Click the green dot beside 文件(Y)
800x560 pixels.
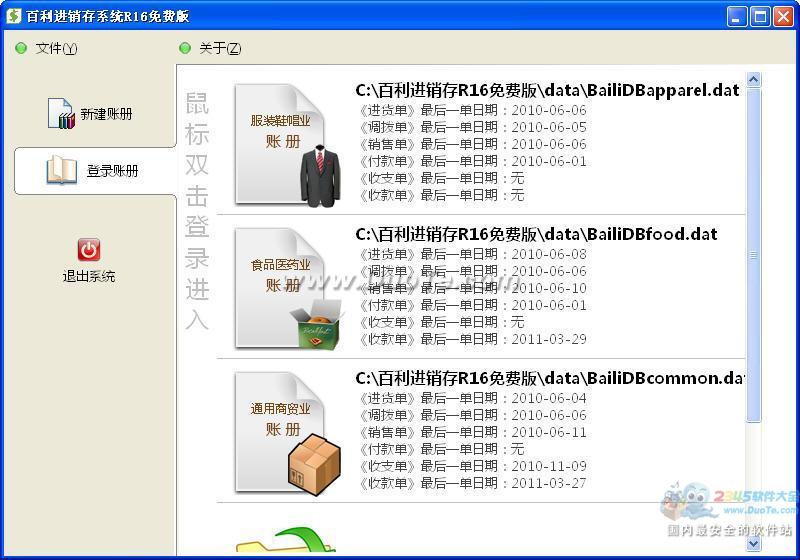21,48
